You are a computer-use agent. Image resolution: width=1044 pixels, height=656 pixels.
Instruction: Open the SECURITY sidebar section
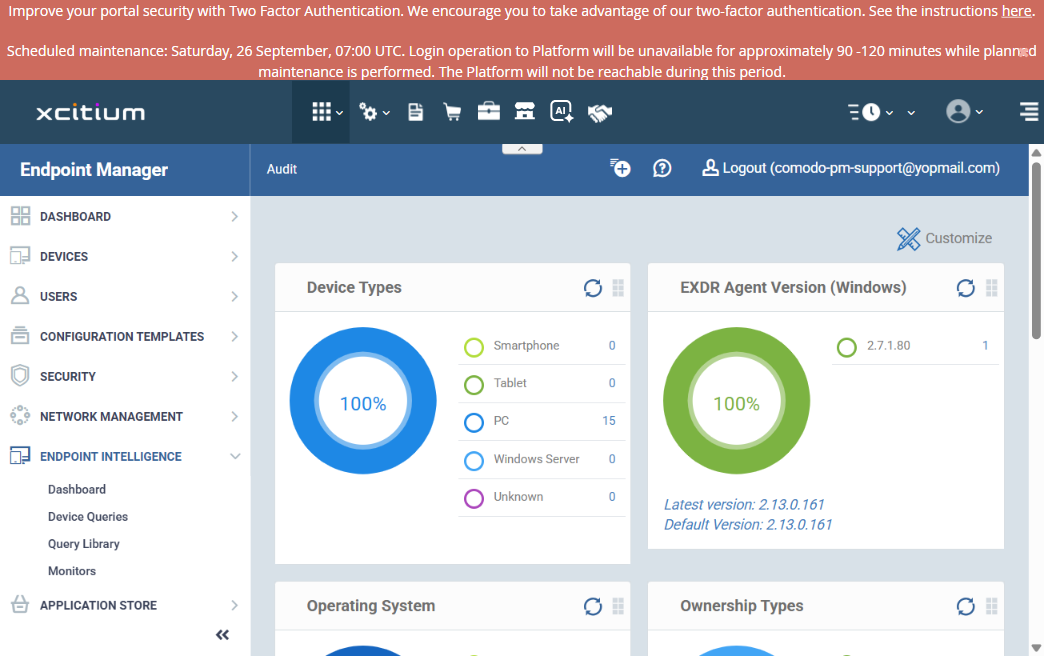[125, 376]
